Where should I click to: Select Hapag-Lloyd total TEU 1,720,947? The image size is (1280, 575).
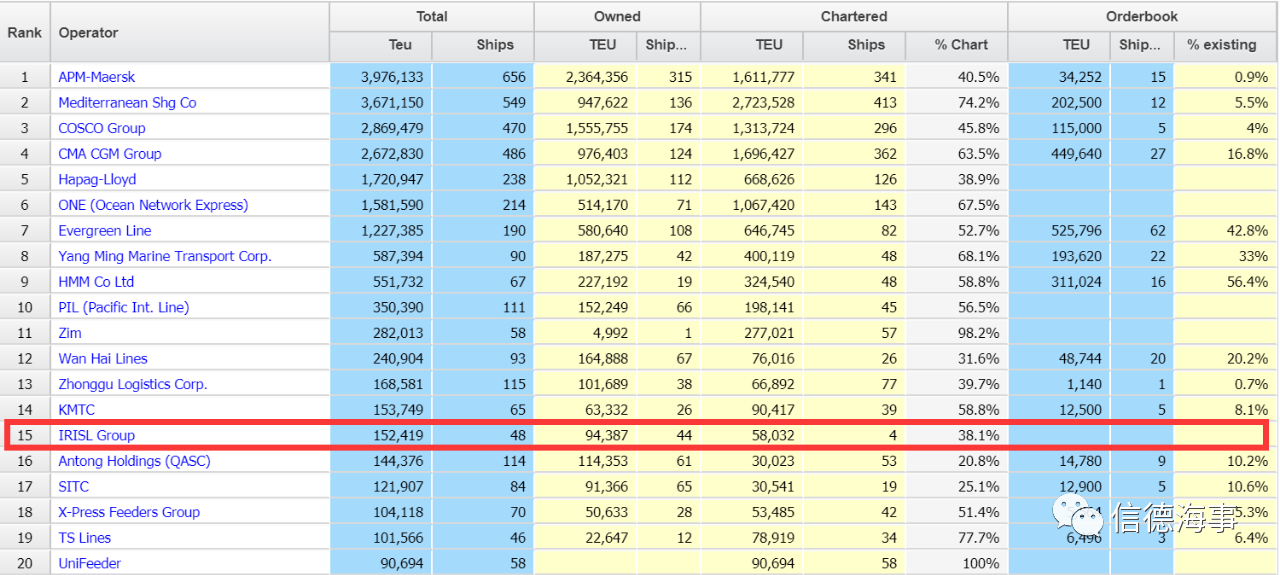click(392, 179)
